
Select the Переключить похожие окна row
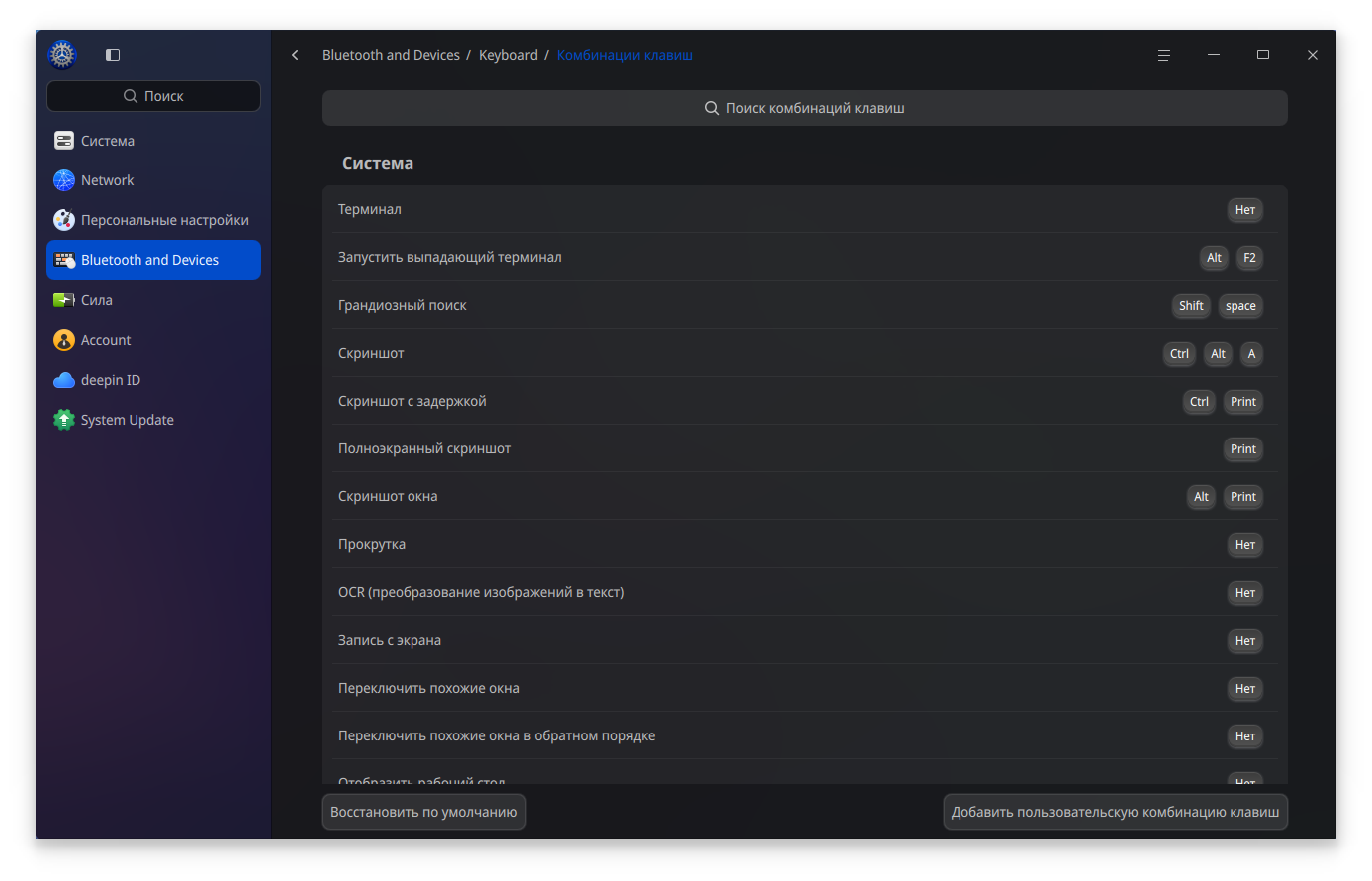click(x=805, y=688)
